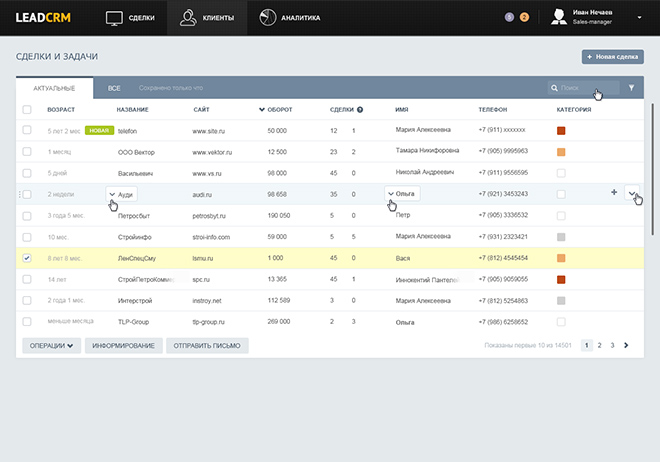Click the dark orange category swatch for telefon
The image size is (660, 462).
[x=561, y=131]
